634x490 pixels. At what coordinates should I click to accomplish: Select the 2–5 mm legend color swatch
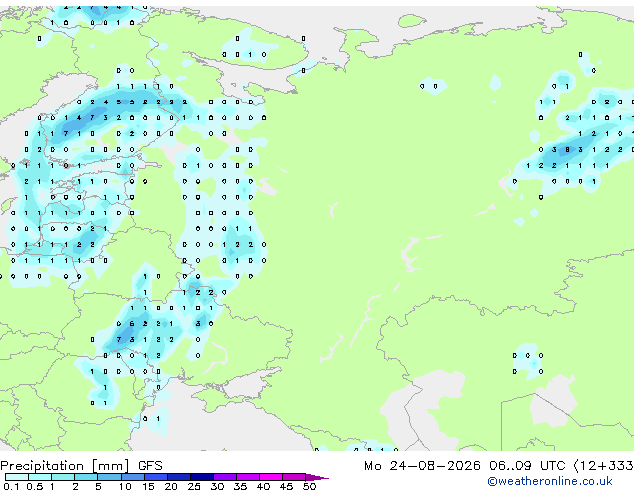point(86,477)
